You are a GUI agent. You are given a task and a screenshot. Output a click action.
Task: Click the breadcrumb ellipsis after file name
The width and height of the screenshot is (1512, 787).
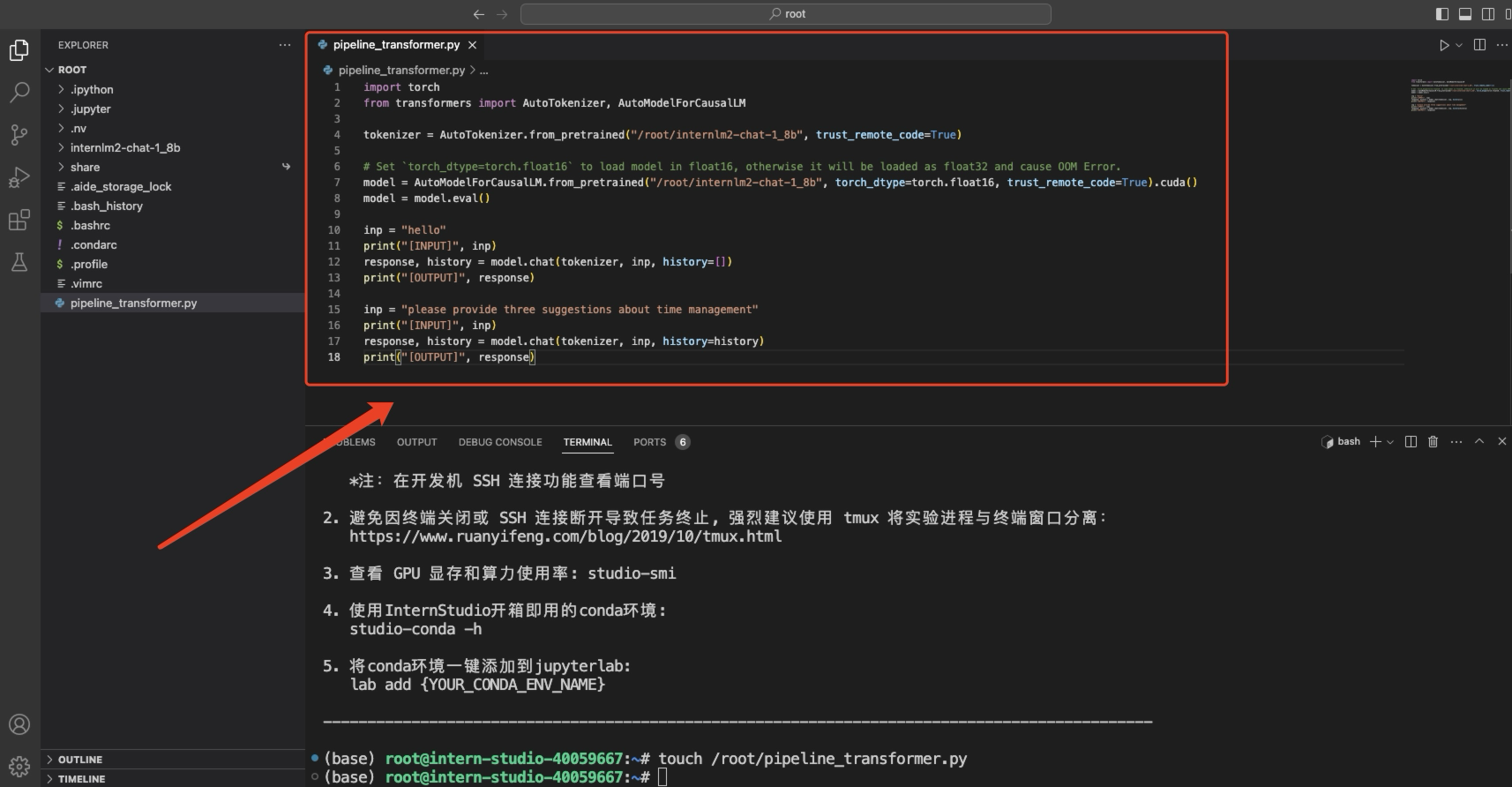pos(483,70)
